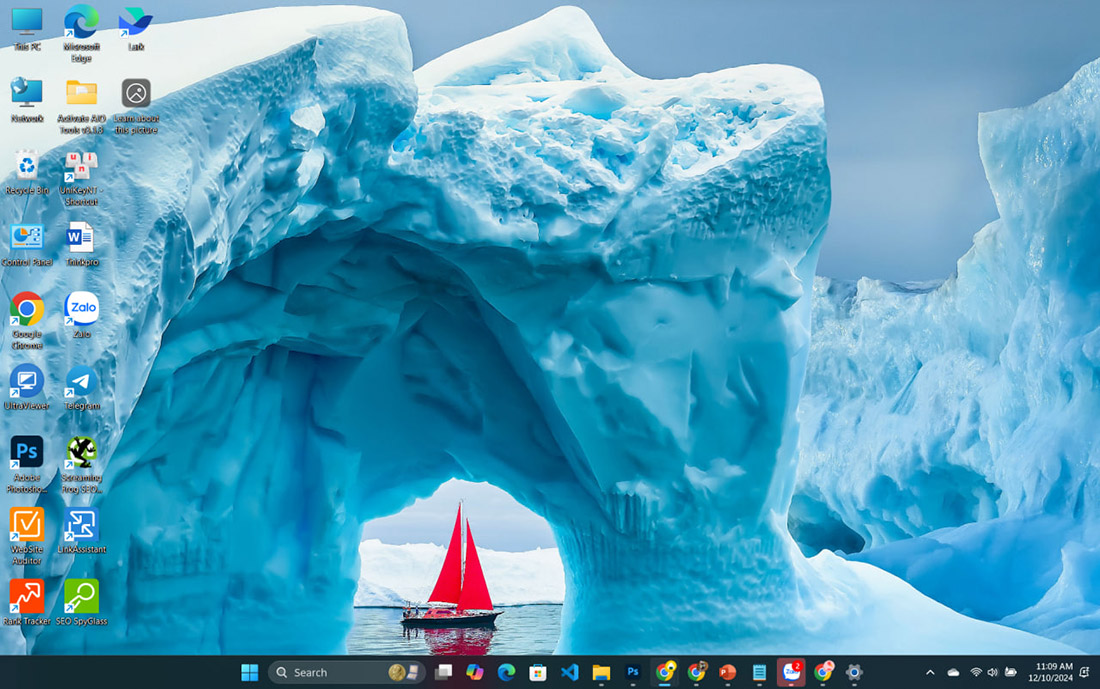Open Windows Settings from the taskbar
Image resolution: width=1100 pixels, height=689 pixels.
(x=853, y=672)
